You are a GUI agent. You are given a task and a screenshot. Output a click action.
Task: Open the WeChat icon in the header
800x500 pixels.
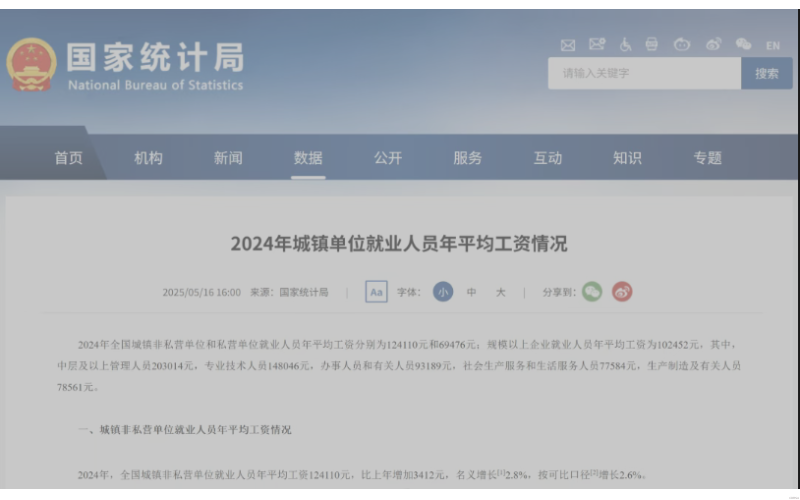743,44
